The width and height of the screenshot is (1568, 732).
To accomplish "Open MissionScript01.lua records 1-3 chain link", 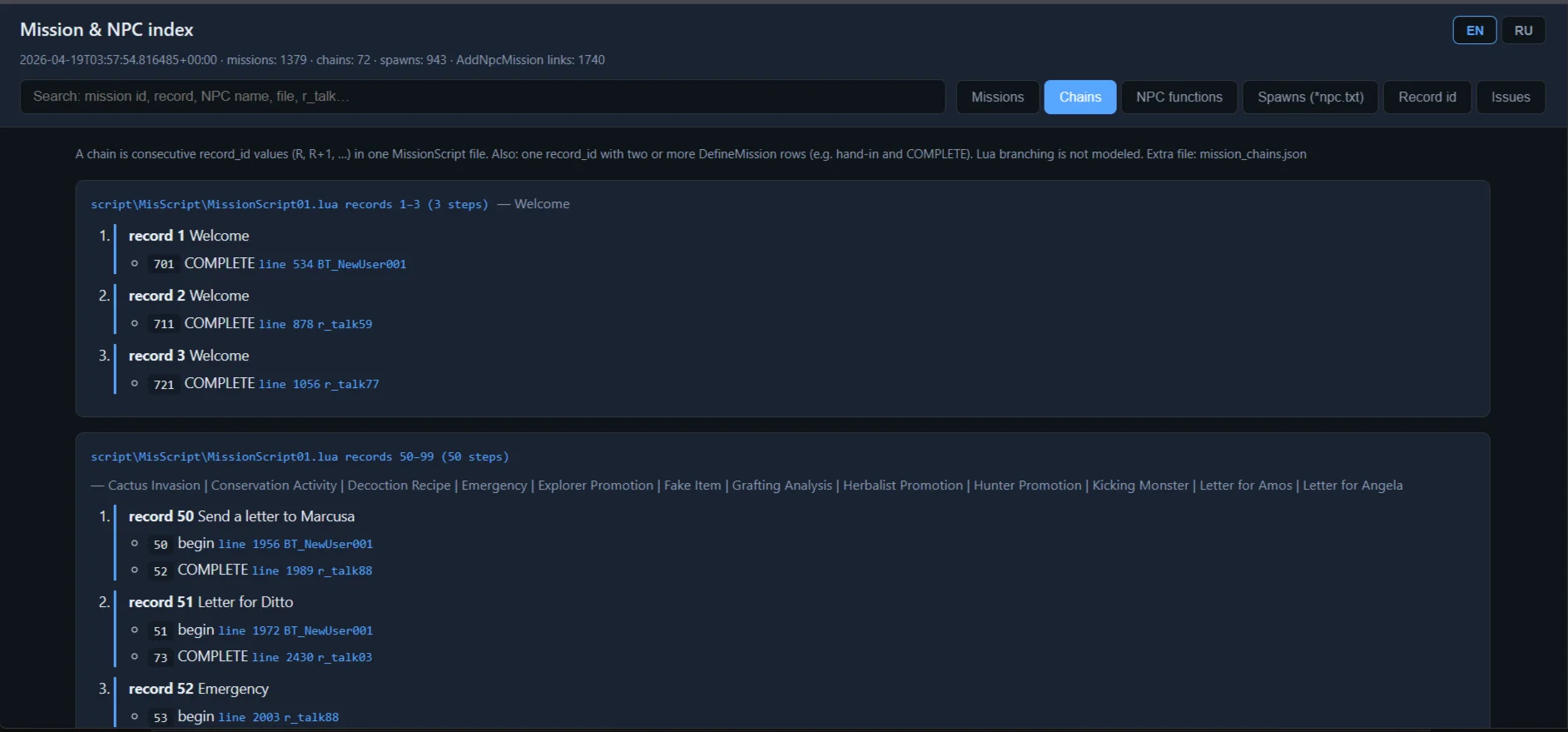I will click(289, 205).
